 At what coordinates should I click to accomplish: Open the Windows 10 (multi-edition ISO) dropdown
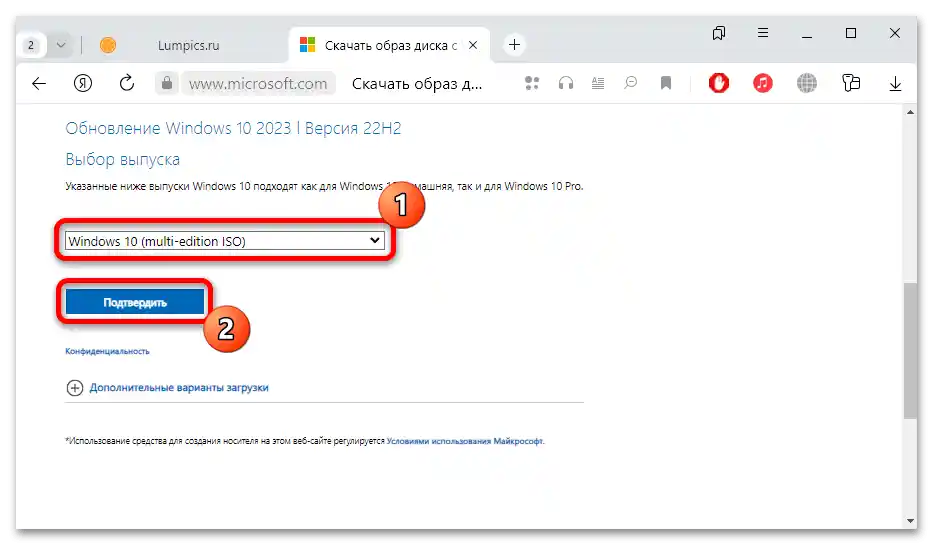point(225,241)
